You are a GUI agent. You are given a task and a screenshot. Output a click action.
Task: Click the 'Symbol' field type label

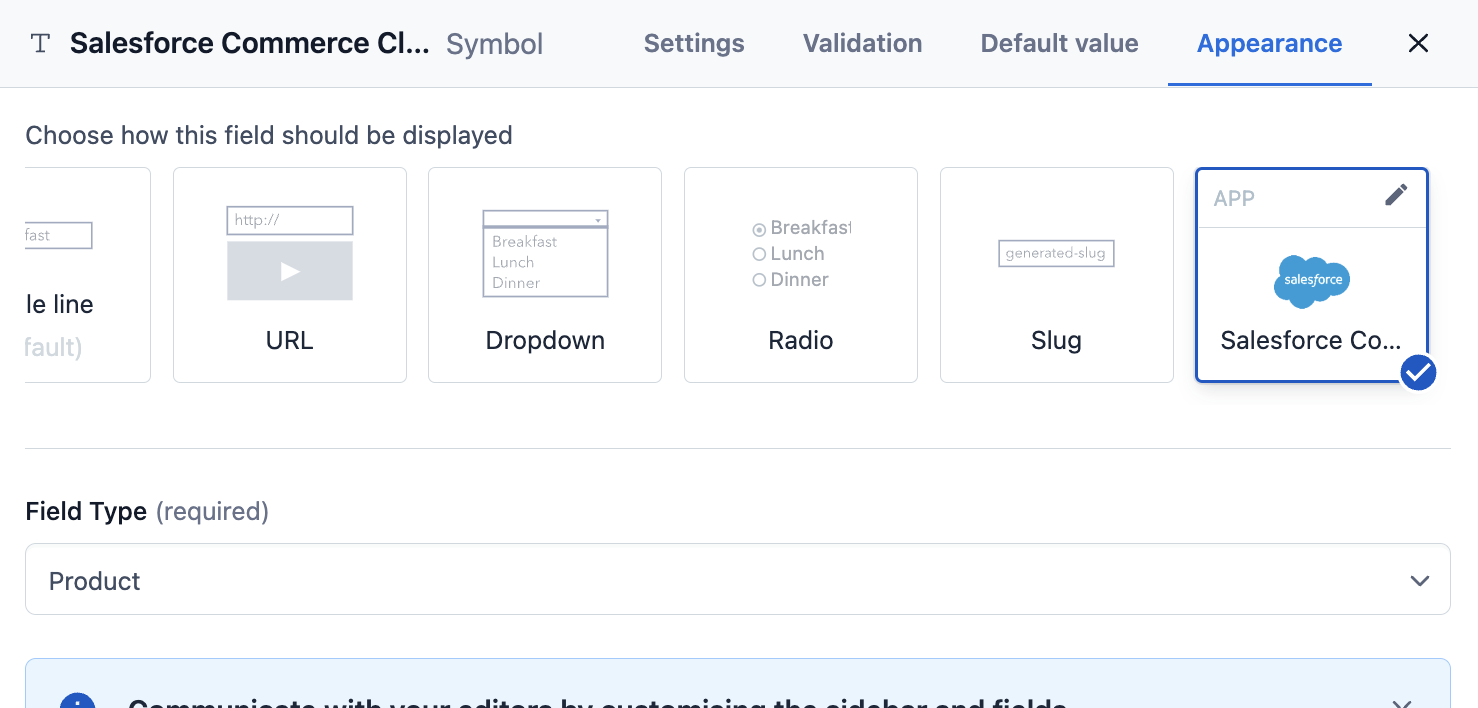coord(494,44)
